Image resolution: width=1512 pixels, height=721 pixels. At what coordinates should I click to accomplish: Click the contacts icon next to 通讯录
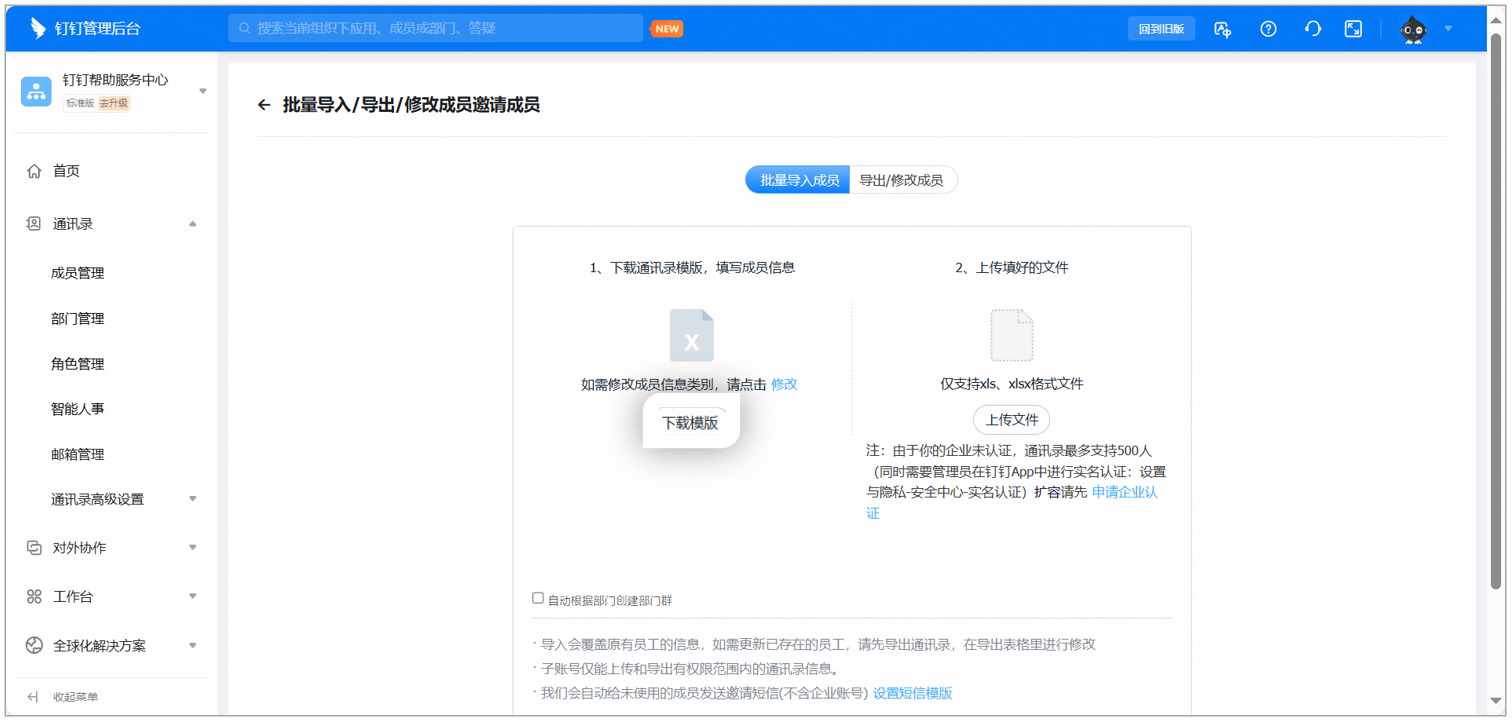(x=34, y=224)
